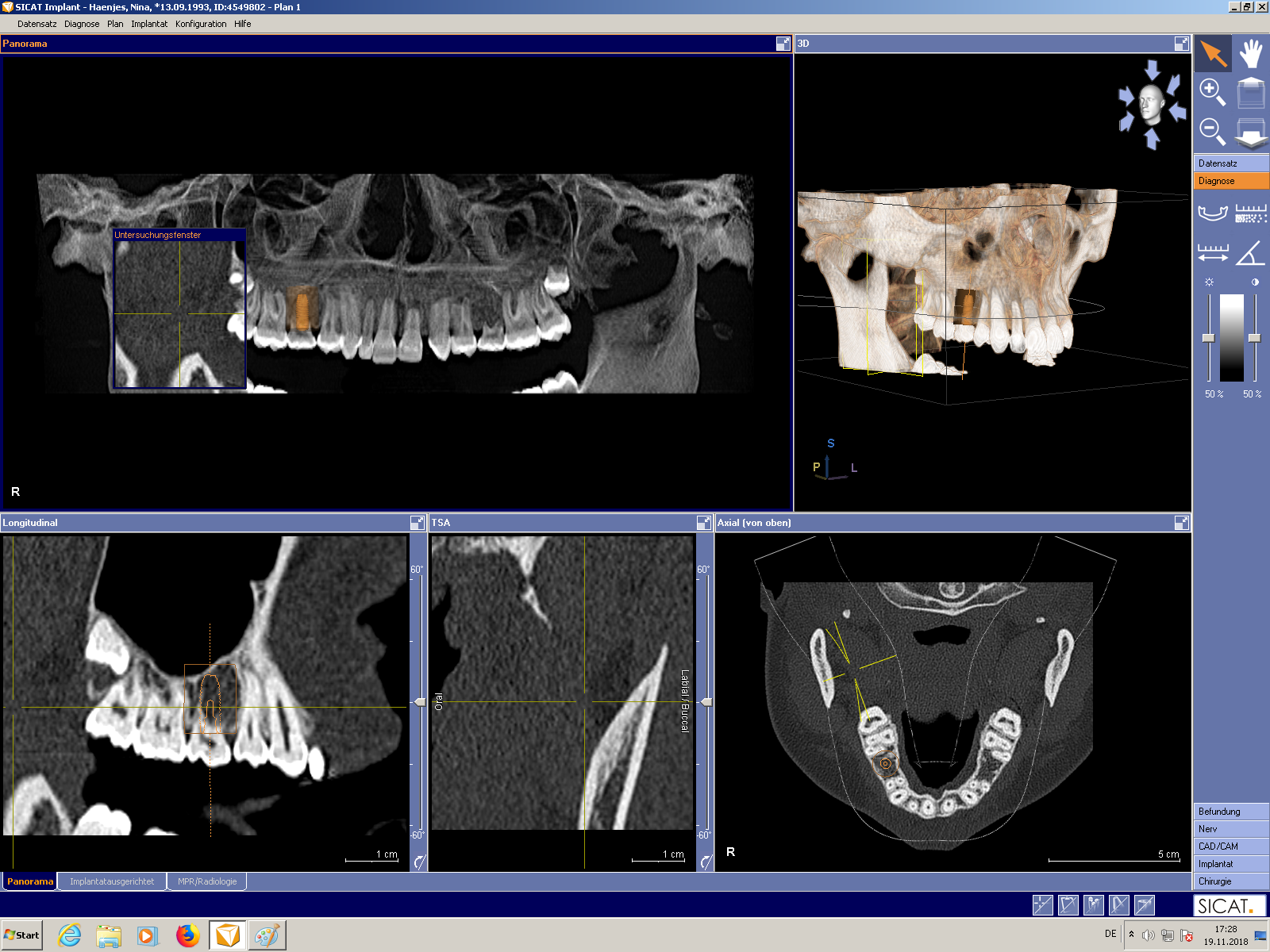Click the orange implant circle in Axial view
Viewport: 1270px width, 952px height.
tap(886, 764)
